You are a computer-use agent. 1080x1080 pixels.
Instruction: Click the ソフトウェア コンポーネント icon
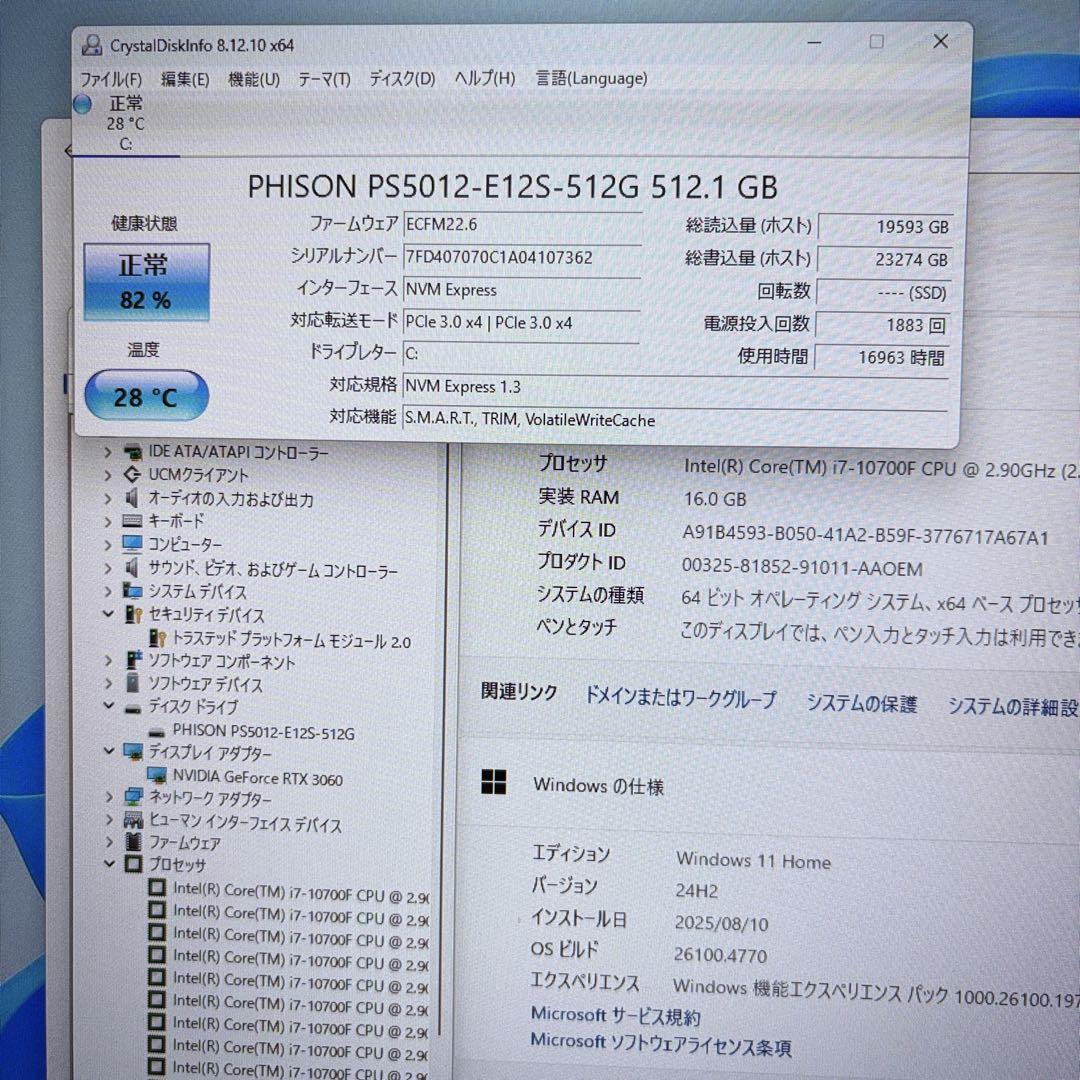click(133, 660)
